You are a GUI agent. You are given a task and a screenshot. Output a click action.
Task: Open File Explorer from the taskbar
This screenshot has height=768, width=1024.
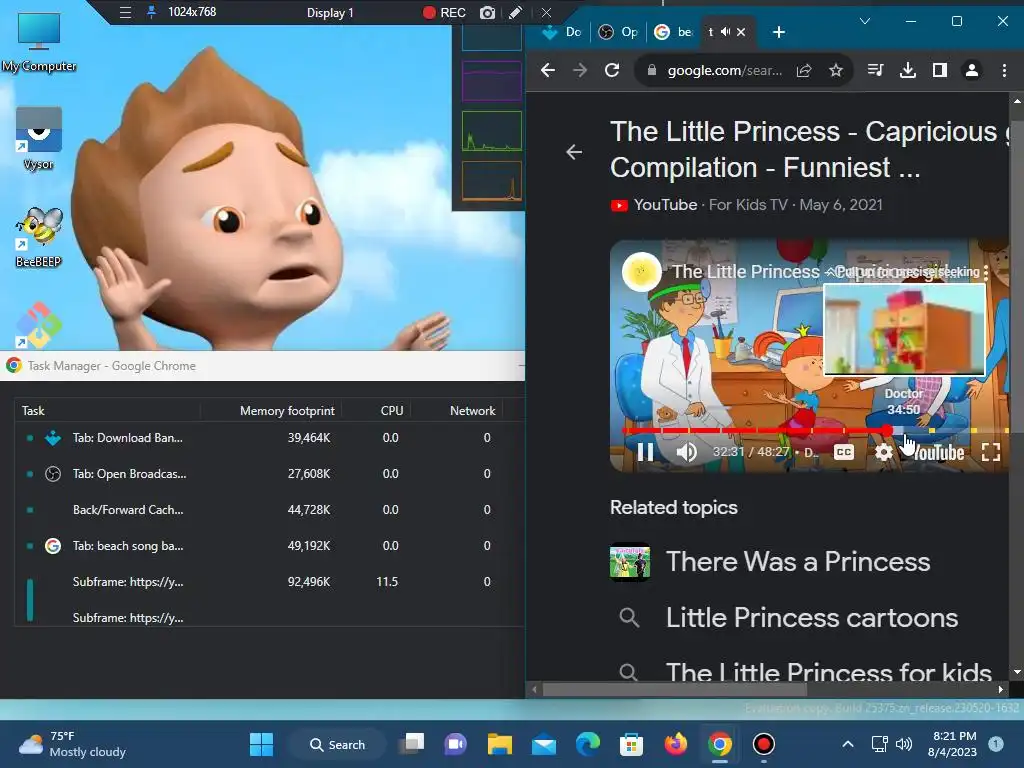(500, 744)
